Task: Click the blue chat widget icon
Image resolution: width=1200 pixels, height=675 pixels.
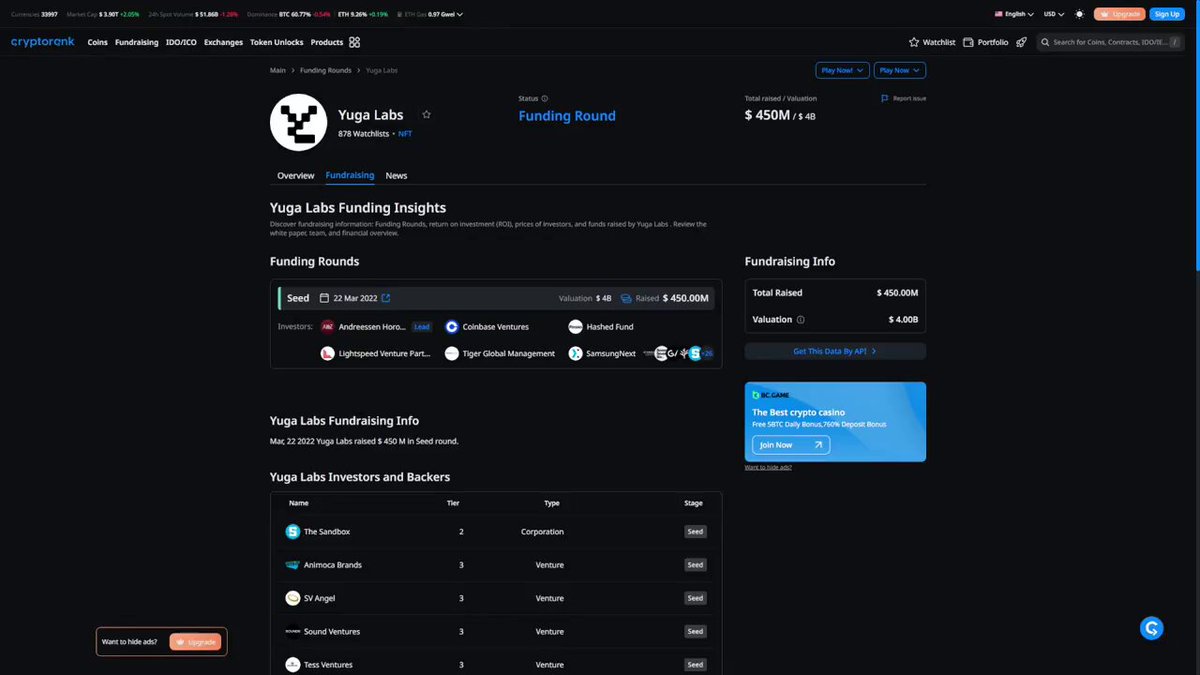Action: pos(1152,628)
